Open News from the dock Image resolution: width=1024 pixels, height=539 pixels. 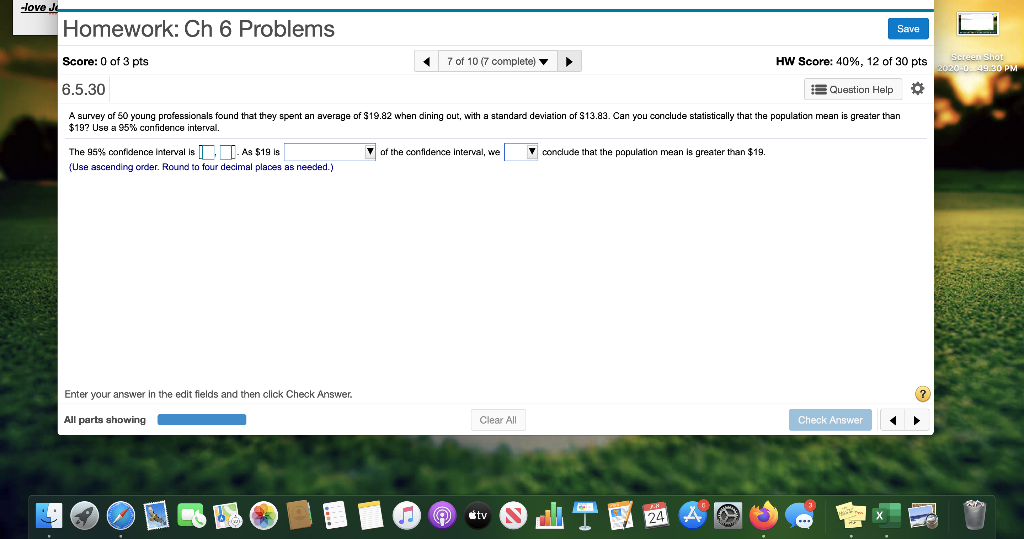513,515
